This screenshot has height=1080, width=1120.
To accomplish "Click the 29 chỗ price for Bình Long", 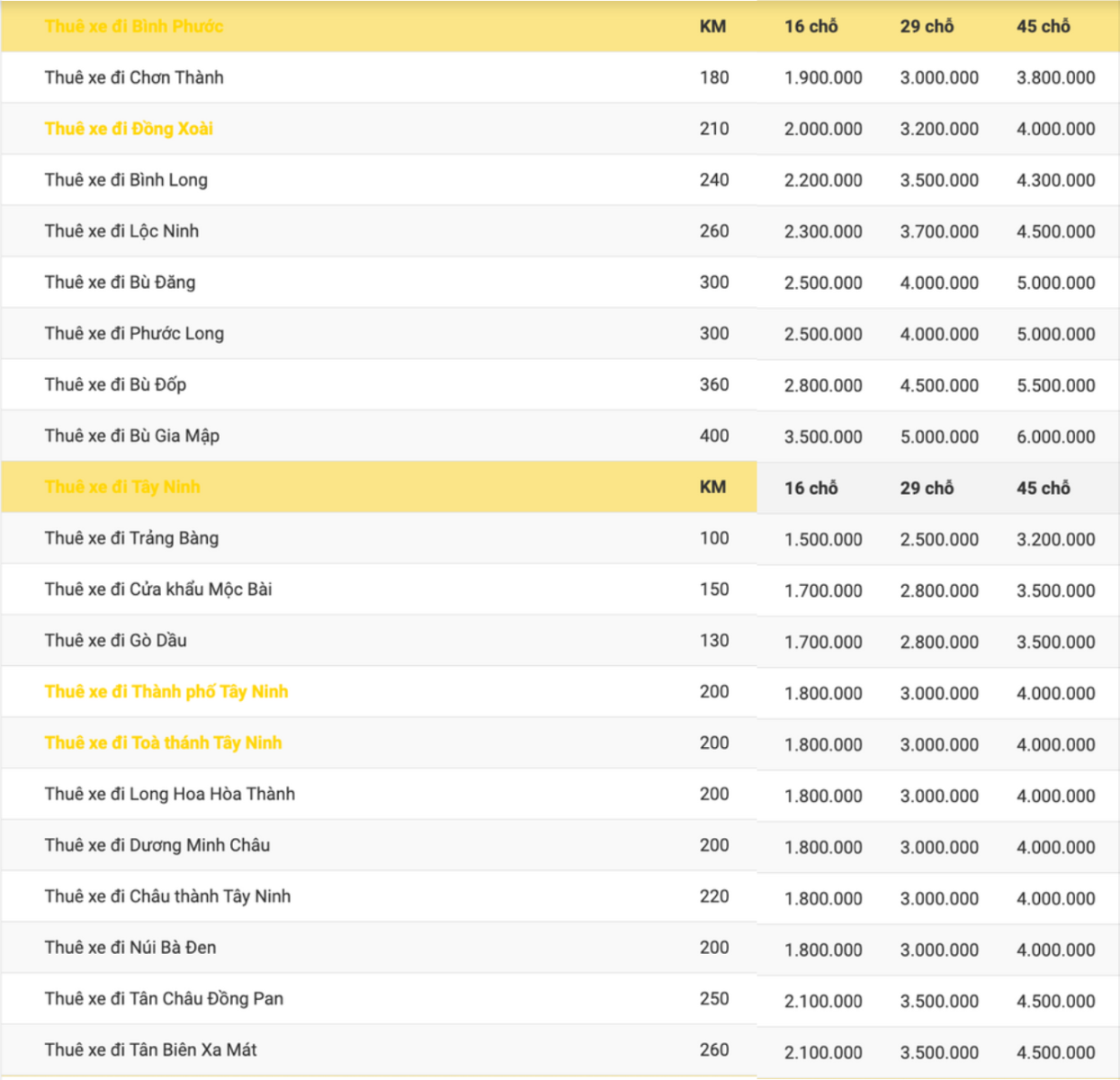I will coord(939,180).
